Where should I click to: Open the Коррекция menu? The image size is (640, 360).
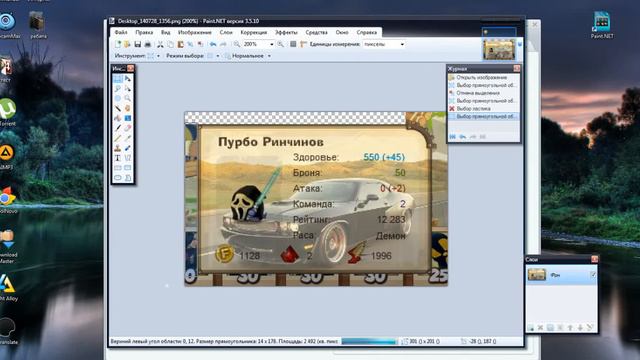pyautogui.click(x=253, y=32)
